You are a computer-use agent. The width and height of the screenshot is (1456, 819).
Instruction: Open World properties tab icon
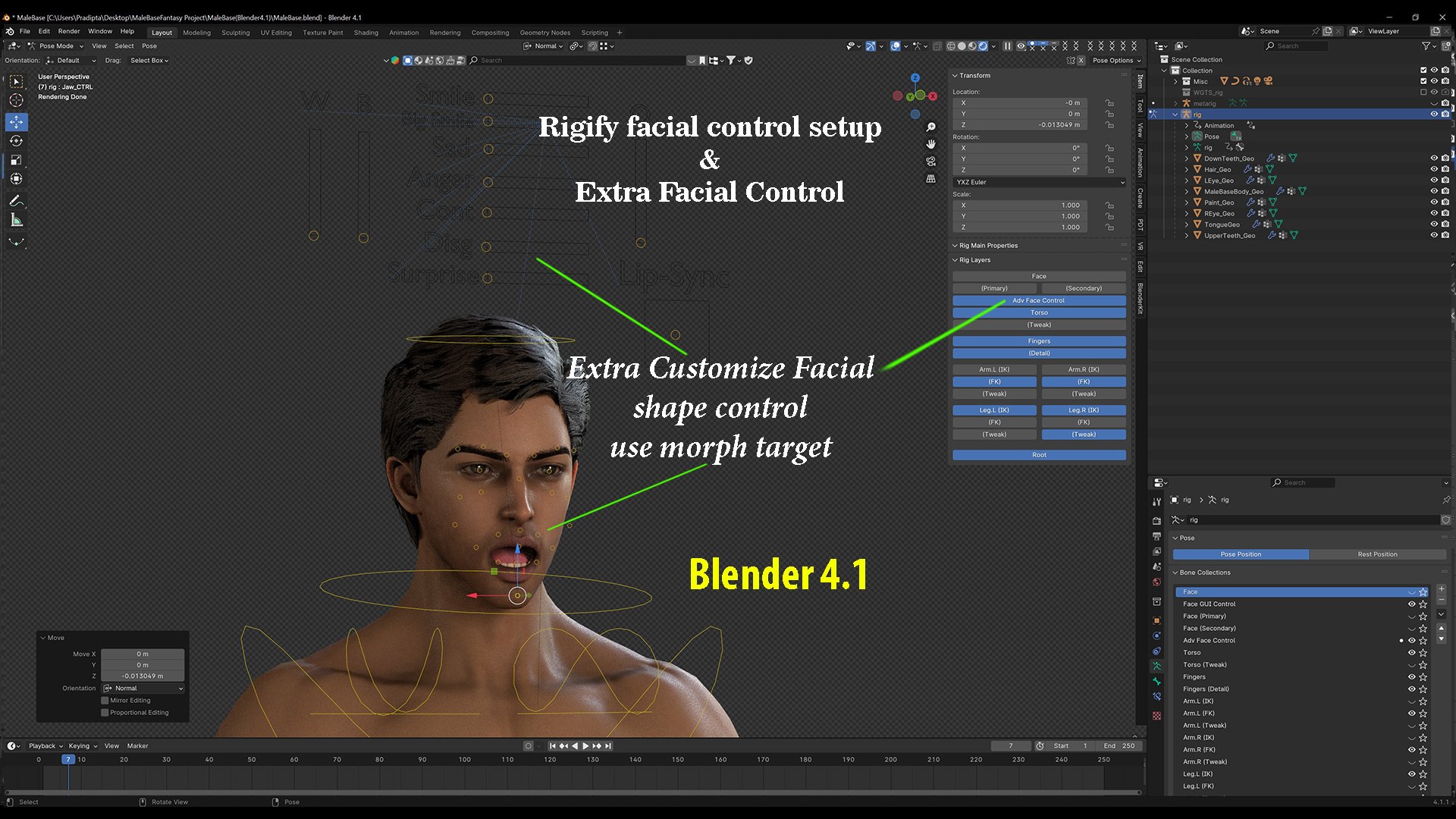[x=1156, y=582]
